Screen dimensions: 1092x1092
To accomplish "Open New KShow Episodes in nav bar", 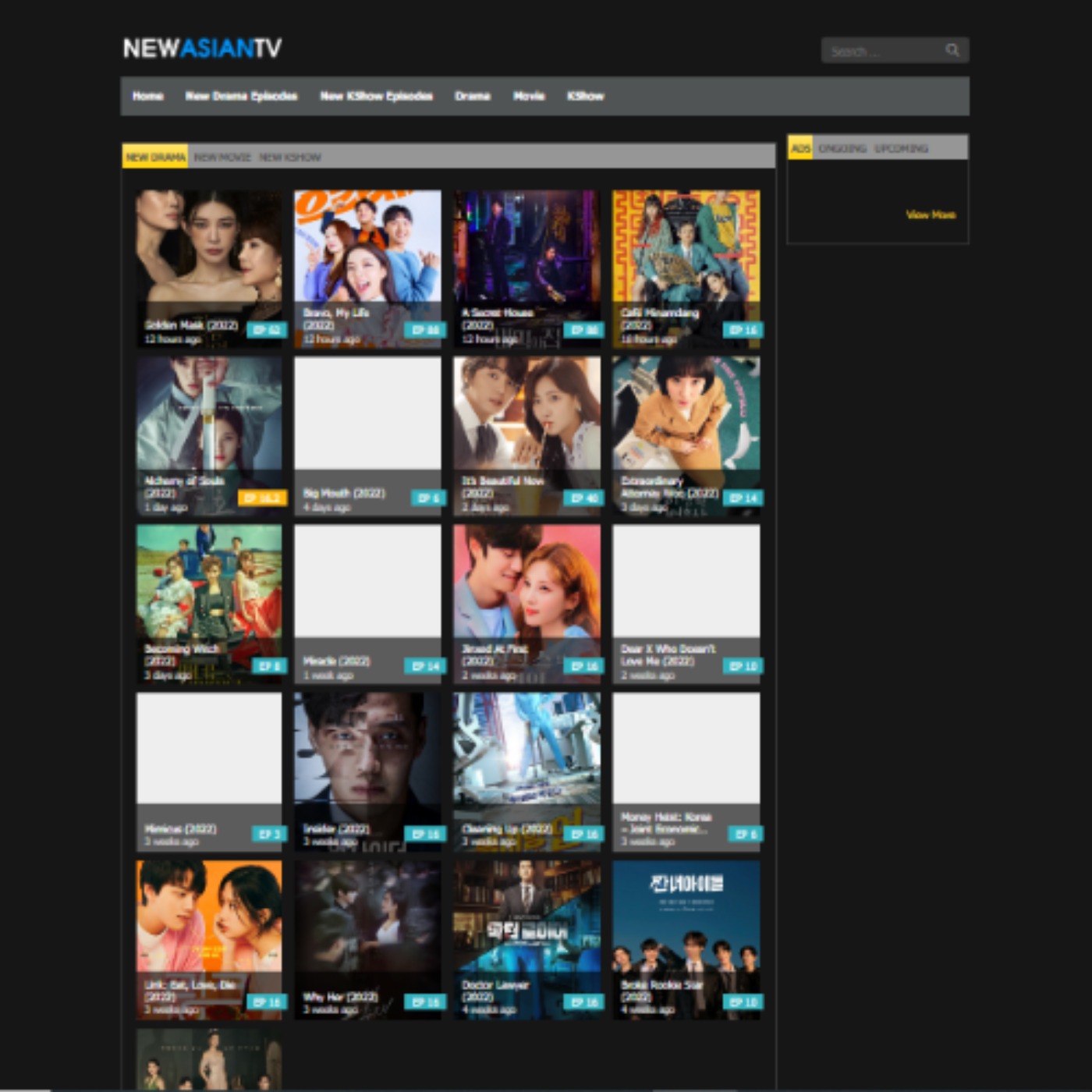I will tap(376, 96).
